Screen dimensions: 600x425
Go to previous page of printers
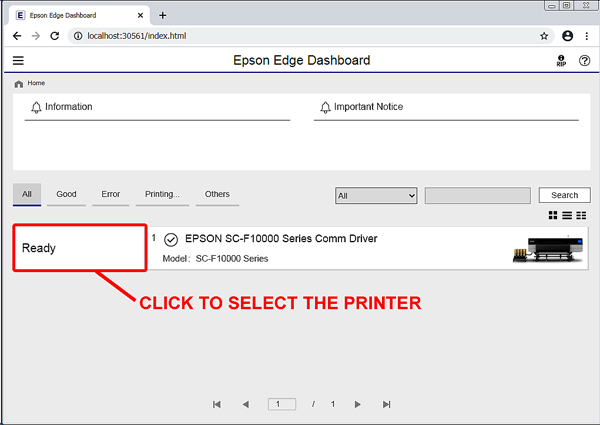point(246,404)
